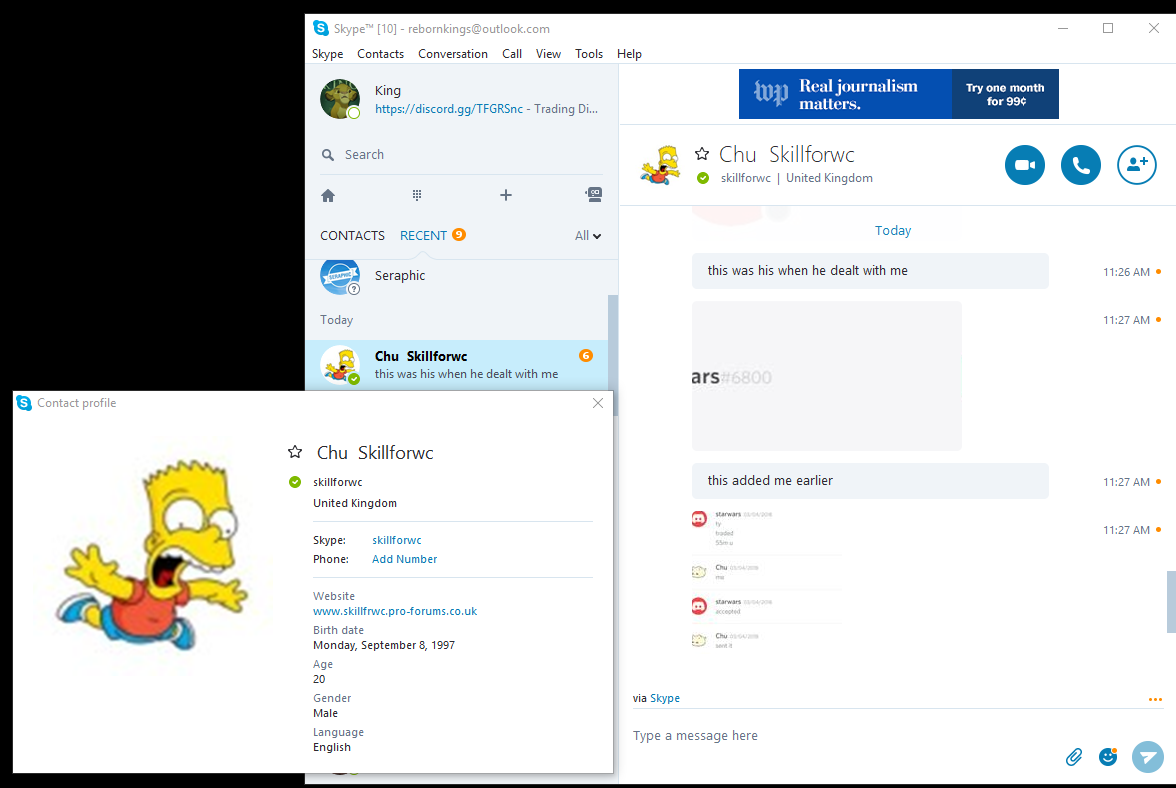Click the recent list scrollbar
The height and width of the screenshot is (788, 1176).
[x=613, y=355]
